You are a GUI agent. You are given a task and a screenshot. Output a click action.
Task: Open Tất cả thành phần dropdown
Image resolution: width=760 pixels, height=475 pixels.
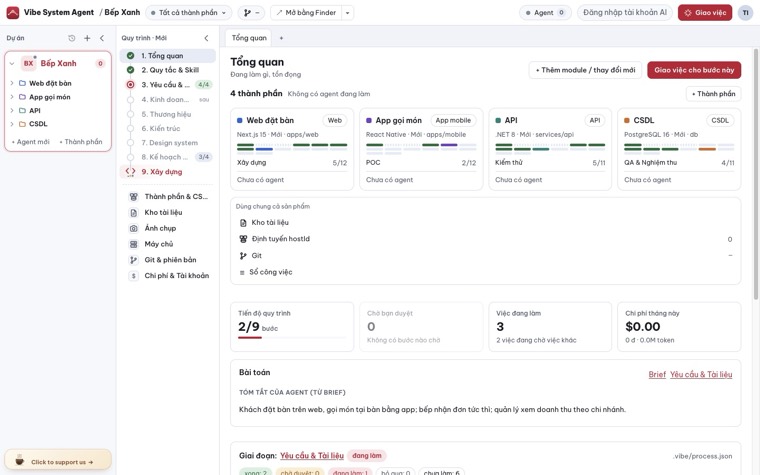click(189, 13)
